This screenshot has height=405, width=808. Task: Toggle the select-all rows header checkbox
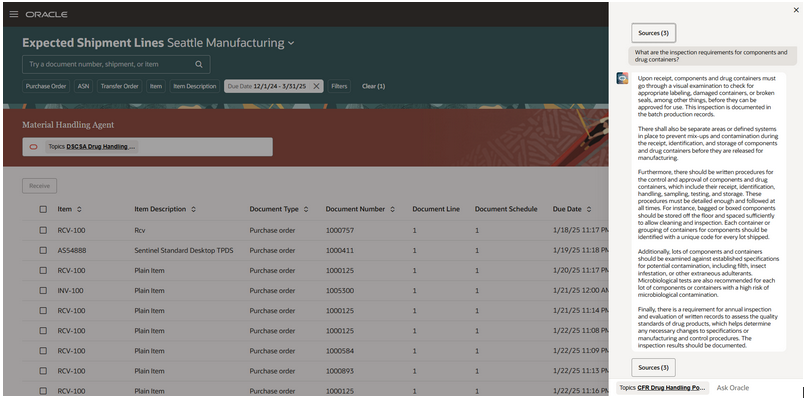43,209
